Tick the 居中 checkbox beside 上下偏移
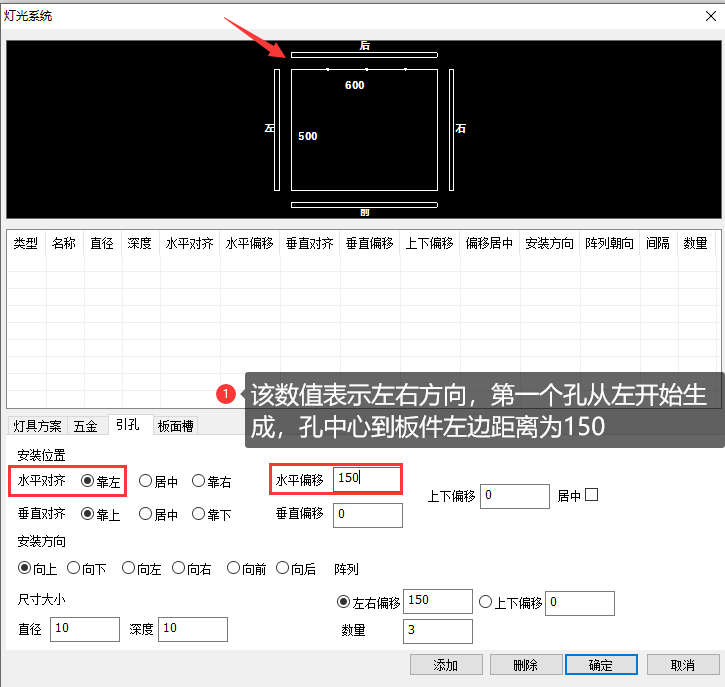This screenshot has height=687, width=725. coord(591,495)
